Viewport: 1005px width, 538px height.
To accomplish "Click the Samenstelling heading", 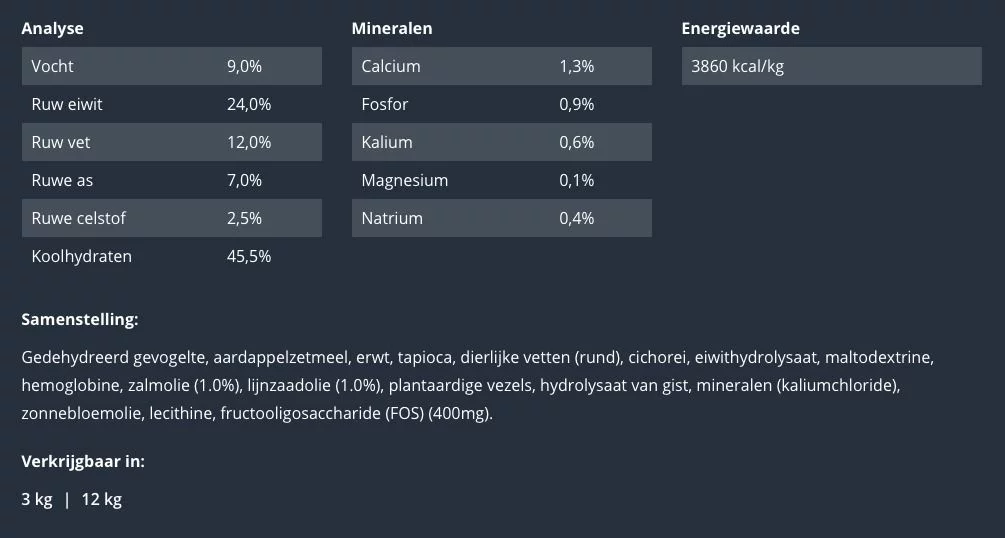I will pos(80,320).
